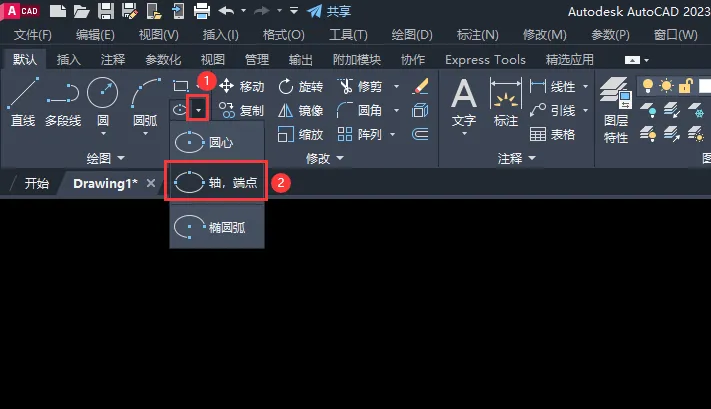Expand the 阵列 array dropdown arrow
Screen dimensions: 711x409
393,134
